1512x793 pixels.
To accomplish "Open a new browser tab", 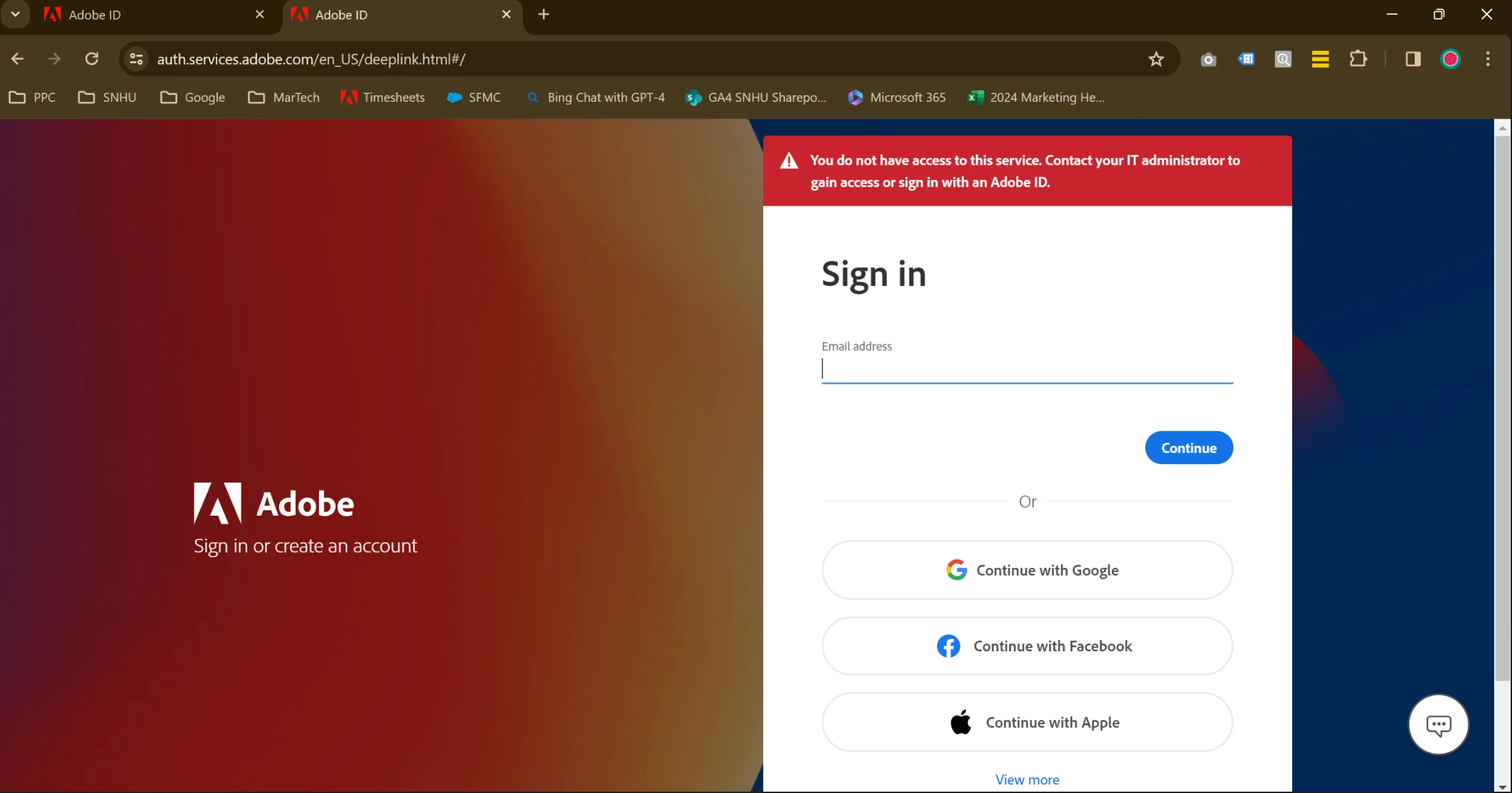I will tap(543, 15).
